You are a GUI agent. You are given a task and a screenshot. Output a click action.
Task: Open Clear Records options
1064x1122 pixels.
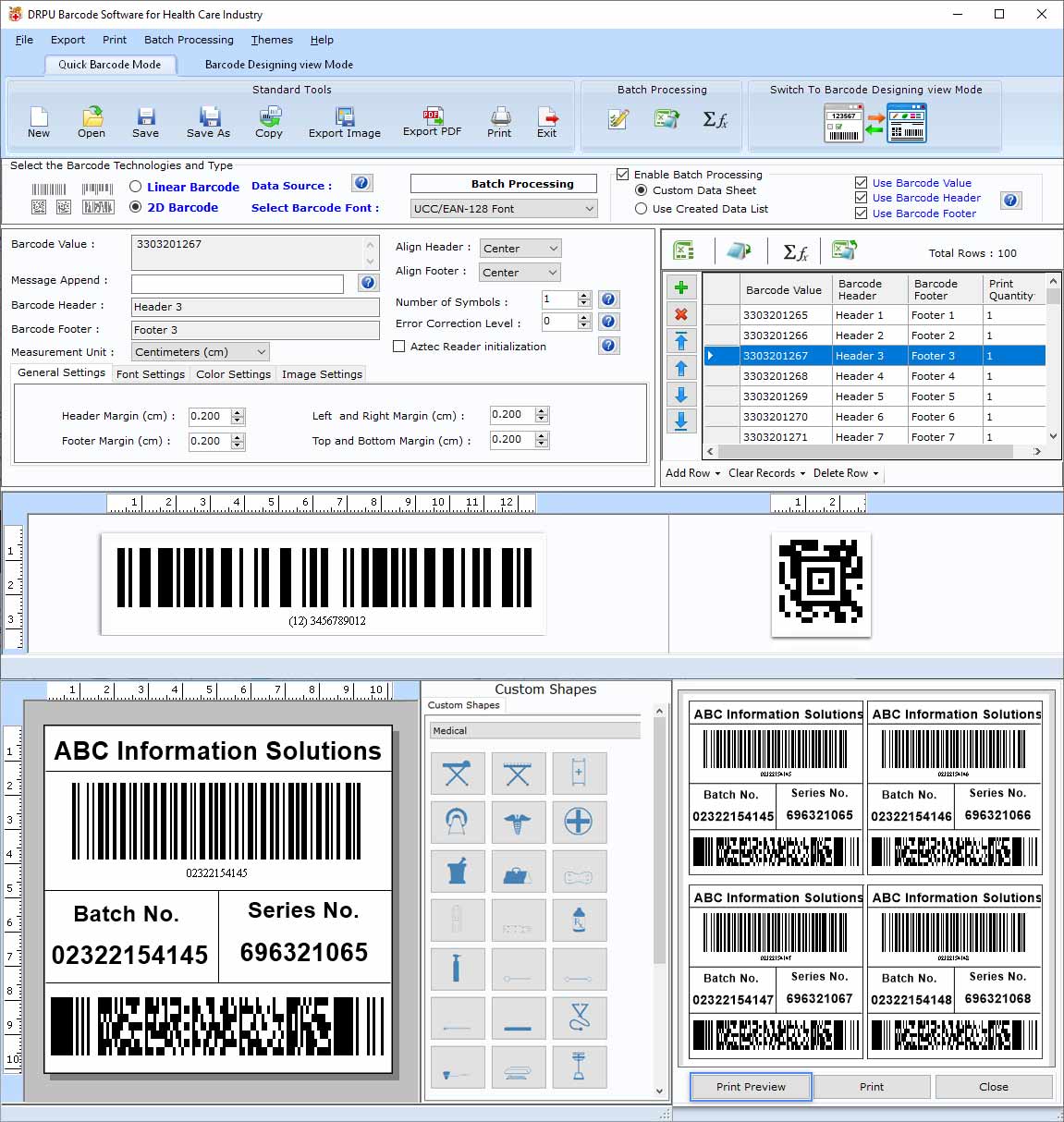(x=765, y=472)
